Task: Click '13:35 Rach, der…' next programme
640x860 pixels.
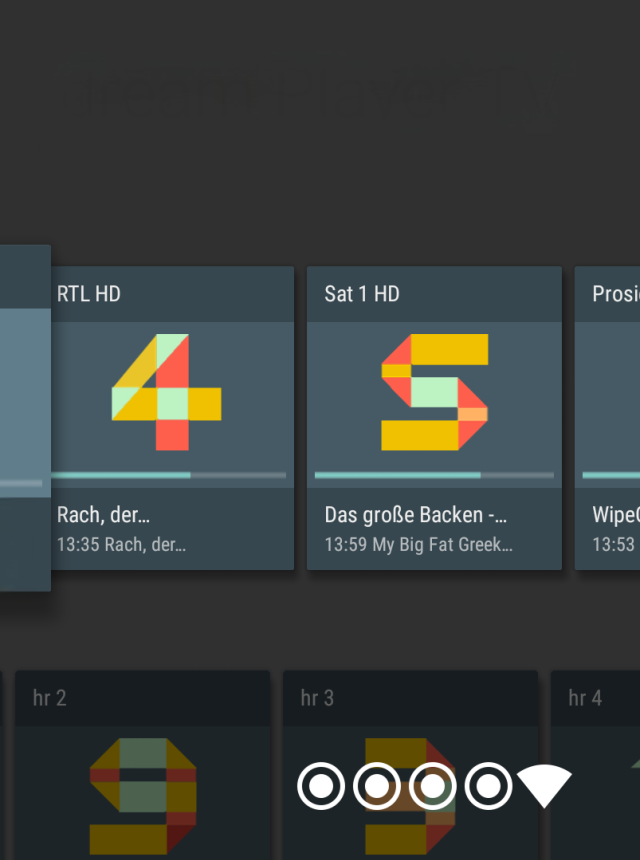Action: tap(121, 545)
